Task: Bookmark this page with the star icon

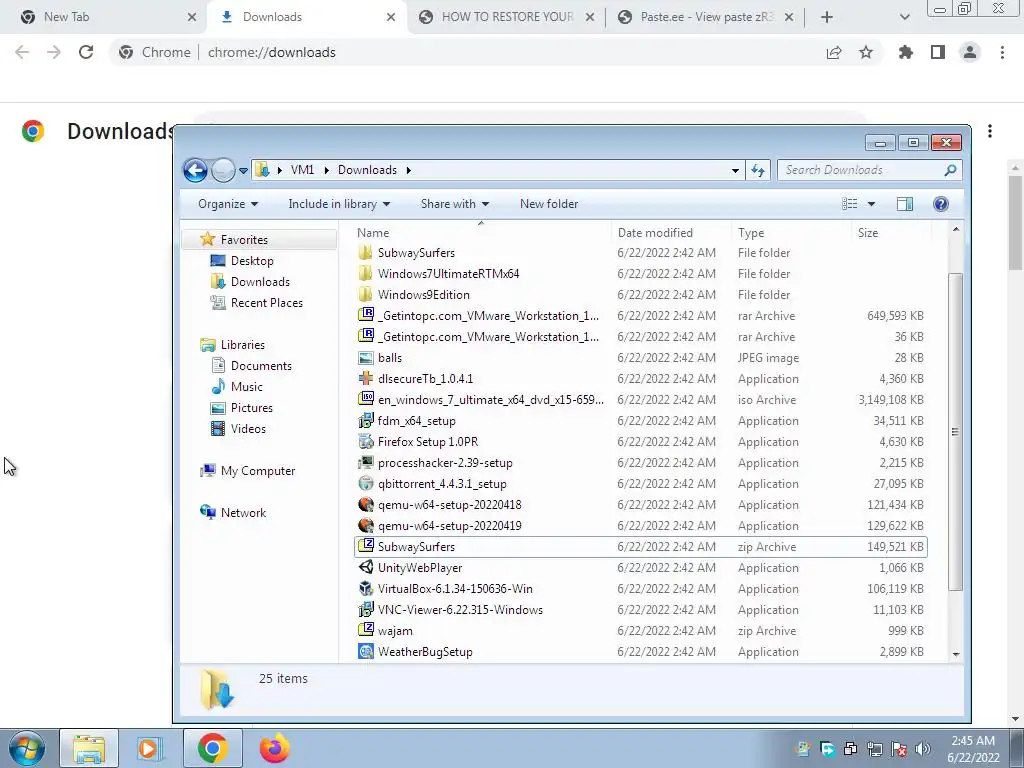Action: click(x=866, y=52)
